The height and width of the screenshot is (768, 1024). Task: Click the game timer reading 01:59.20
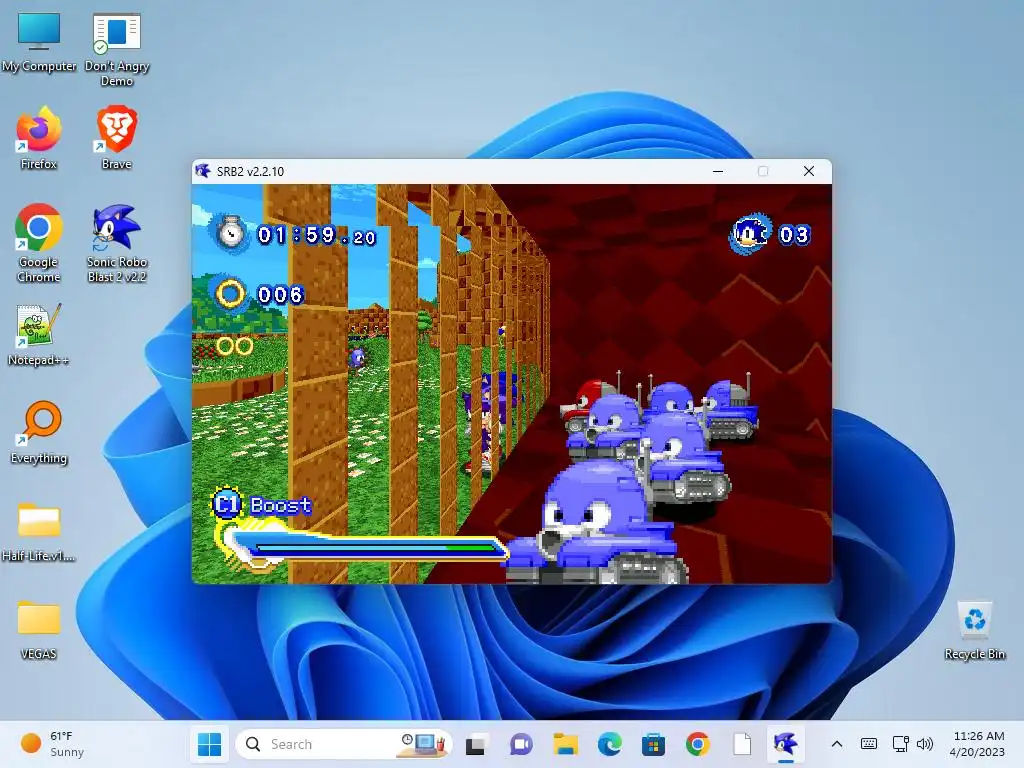(317, 235)
